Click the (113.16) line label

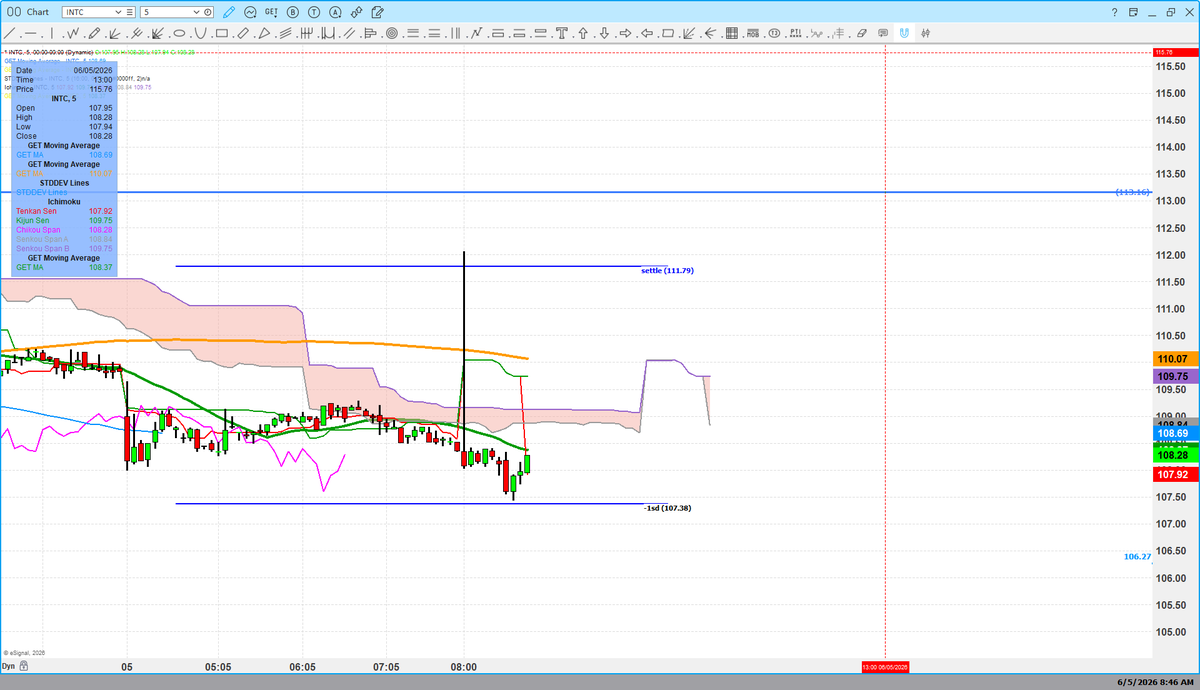1133,191
